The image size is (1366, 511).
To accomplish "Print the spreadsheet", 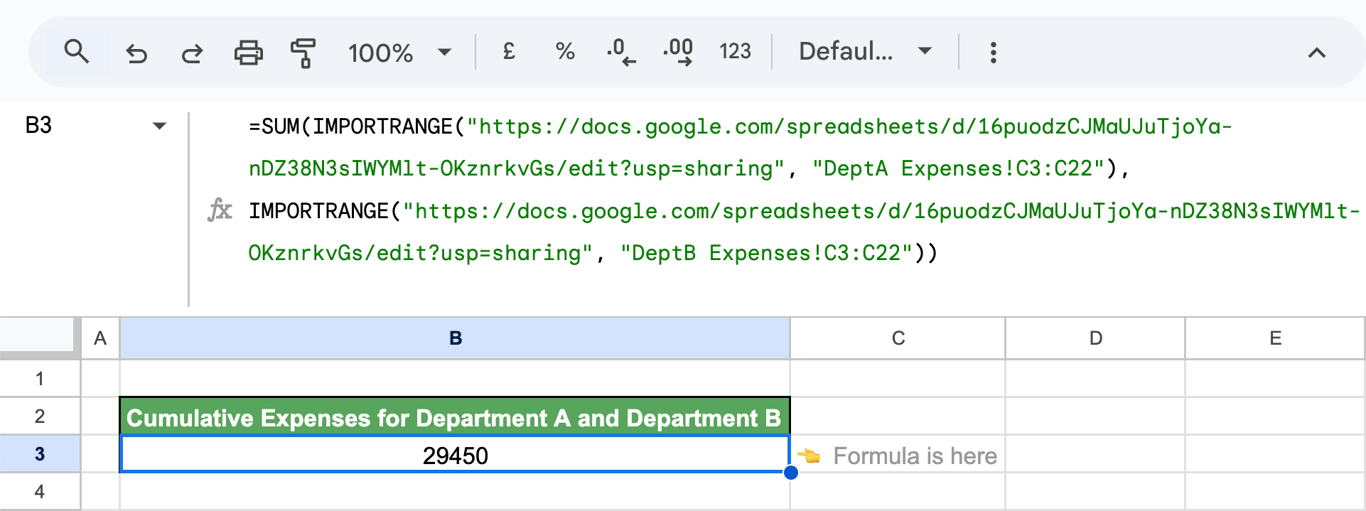I will 248,52.
